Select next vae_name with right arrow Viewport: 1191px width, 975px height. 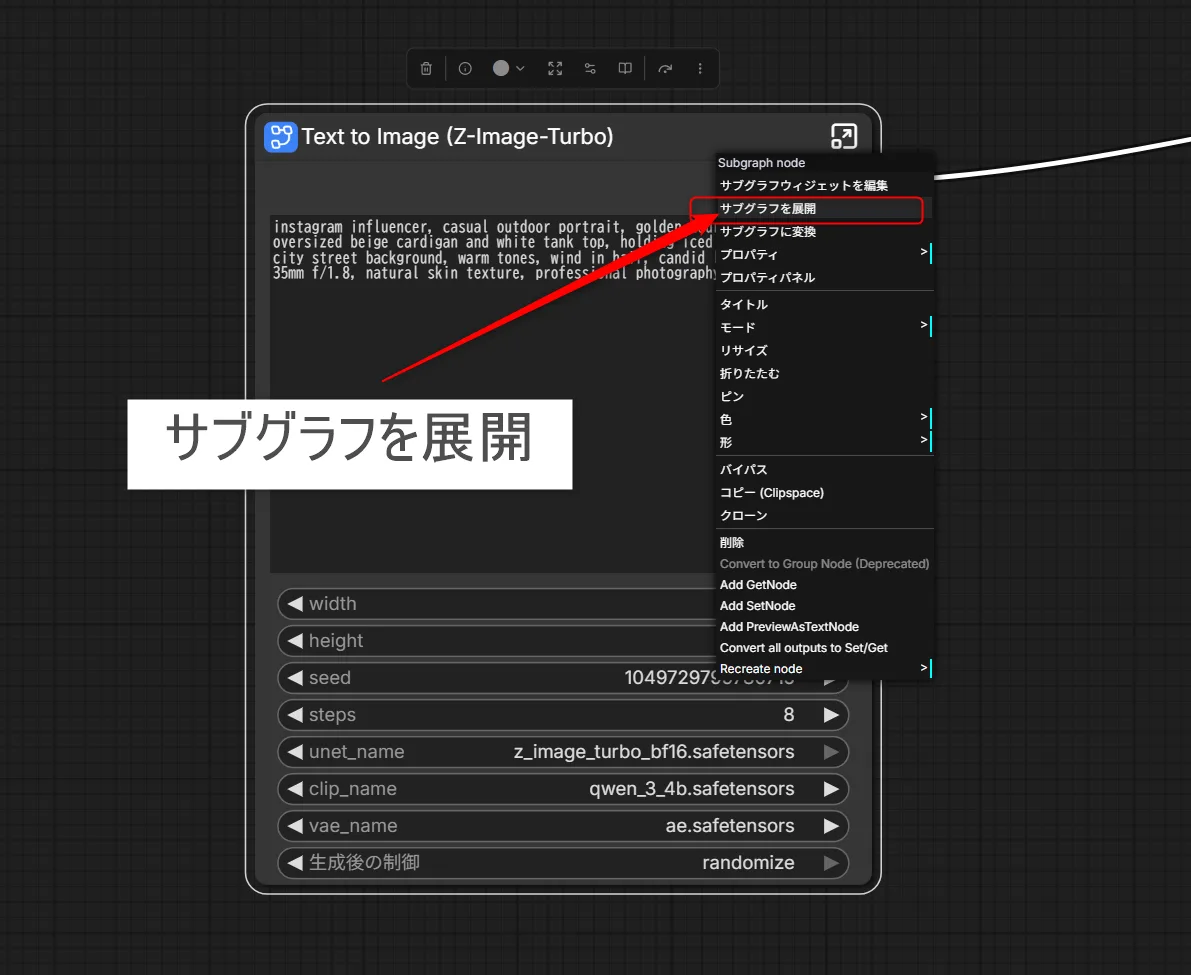point(832,825)
